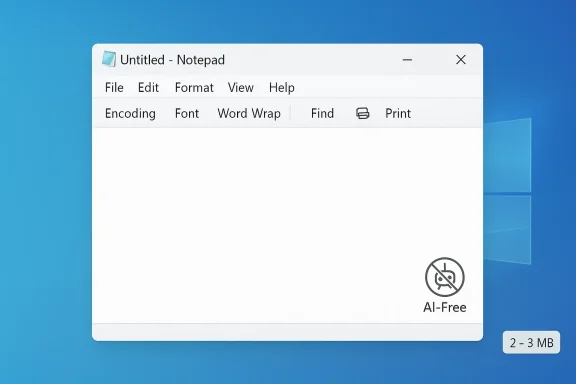Click the AI-Free robot badge icon
Screen dimensions: 576x384
click(x=445, y=277)
